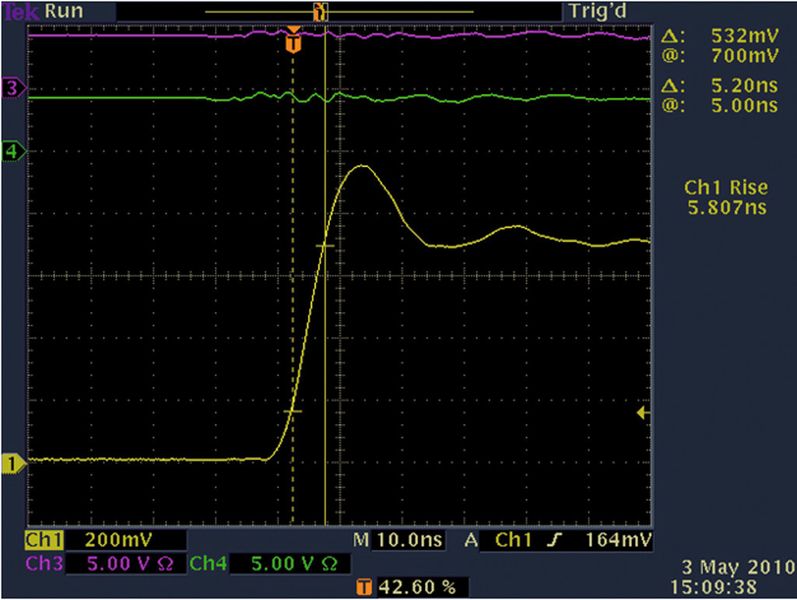Click the green Ch4 channel label
The image size is (797, 600).
pyautogui.click(x=208, y=563)
